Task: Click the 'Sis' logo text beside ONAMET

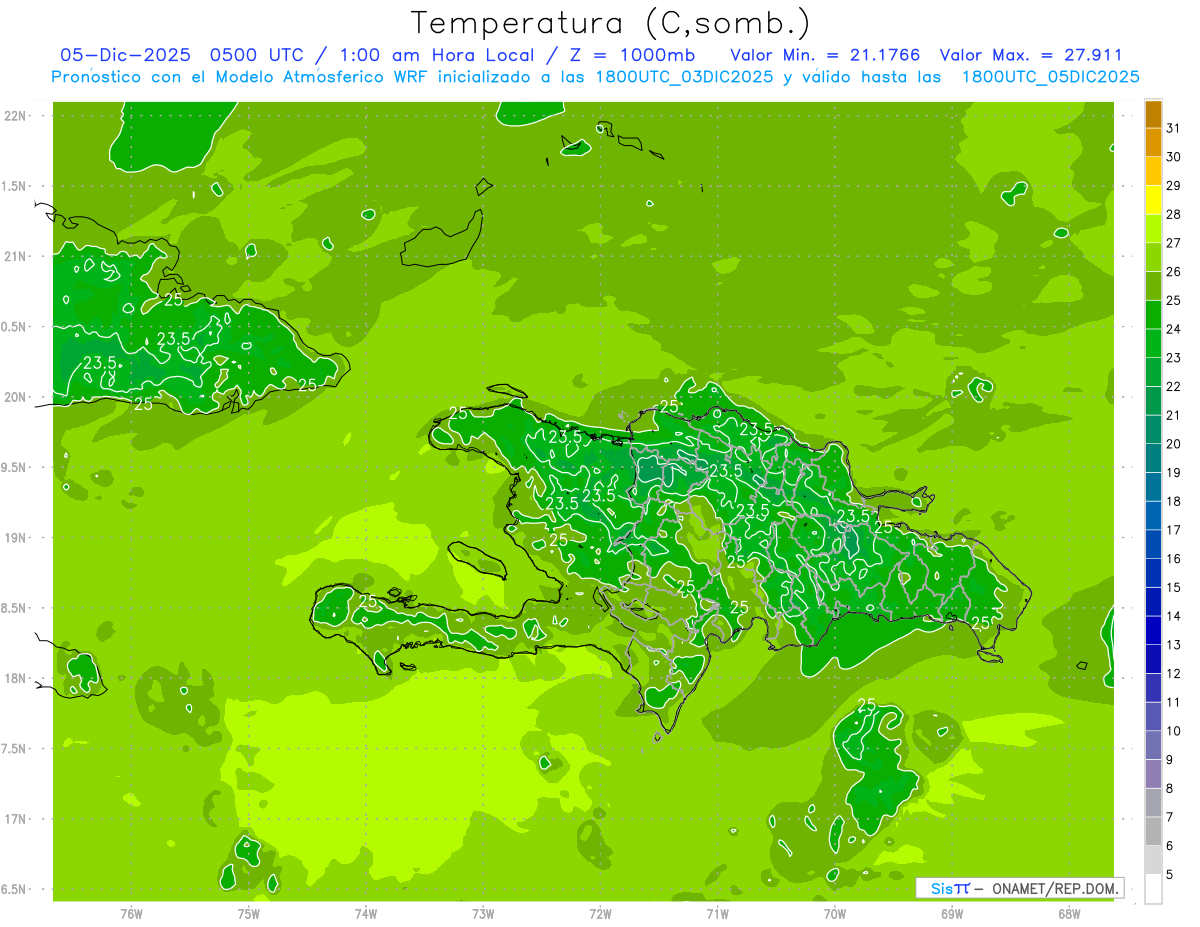Action: point(943,888)
